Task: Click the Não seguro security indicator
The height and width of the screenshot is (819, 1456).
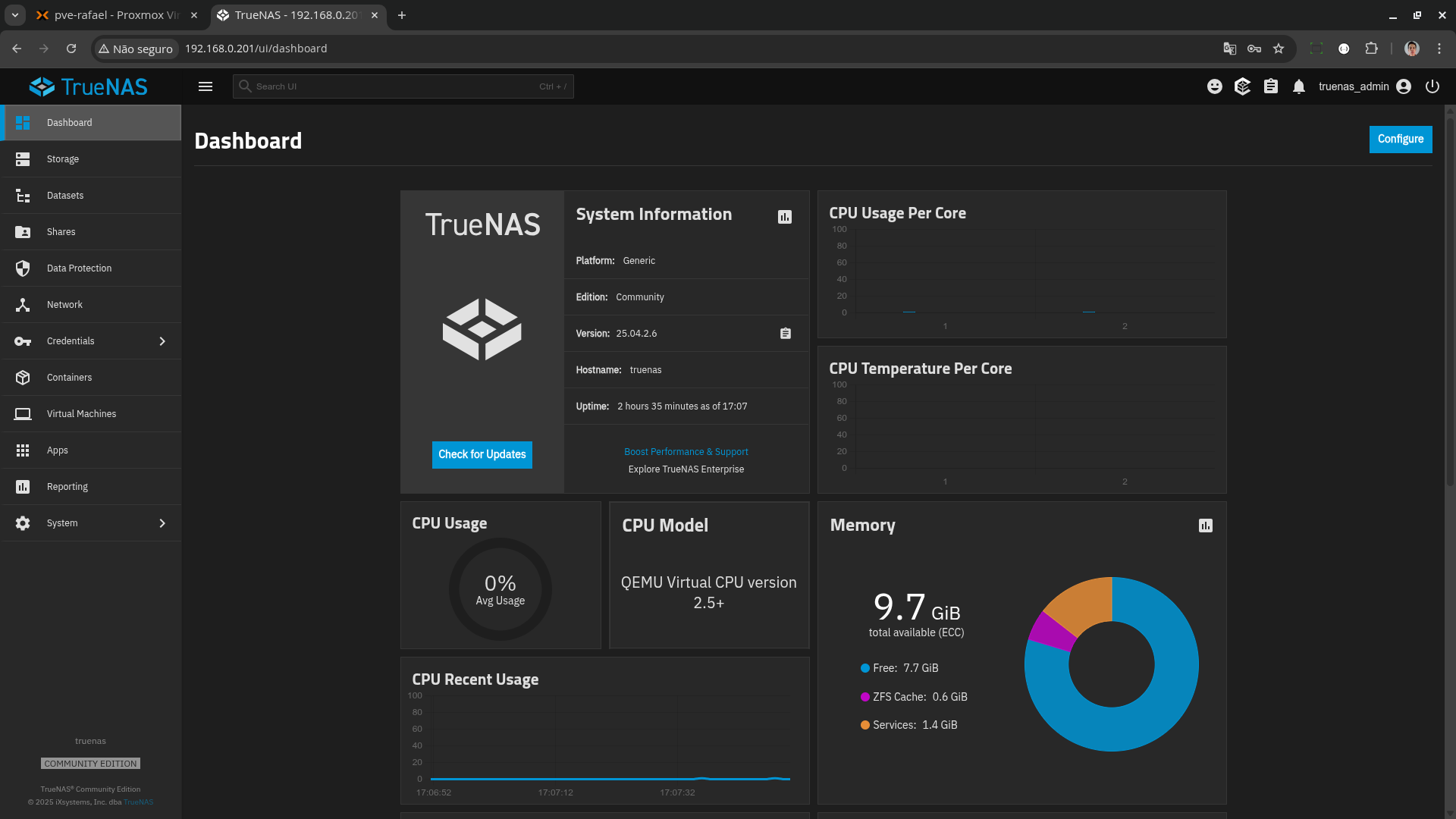Action: point(136,49)
